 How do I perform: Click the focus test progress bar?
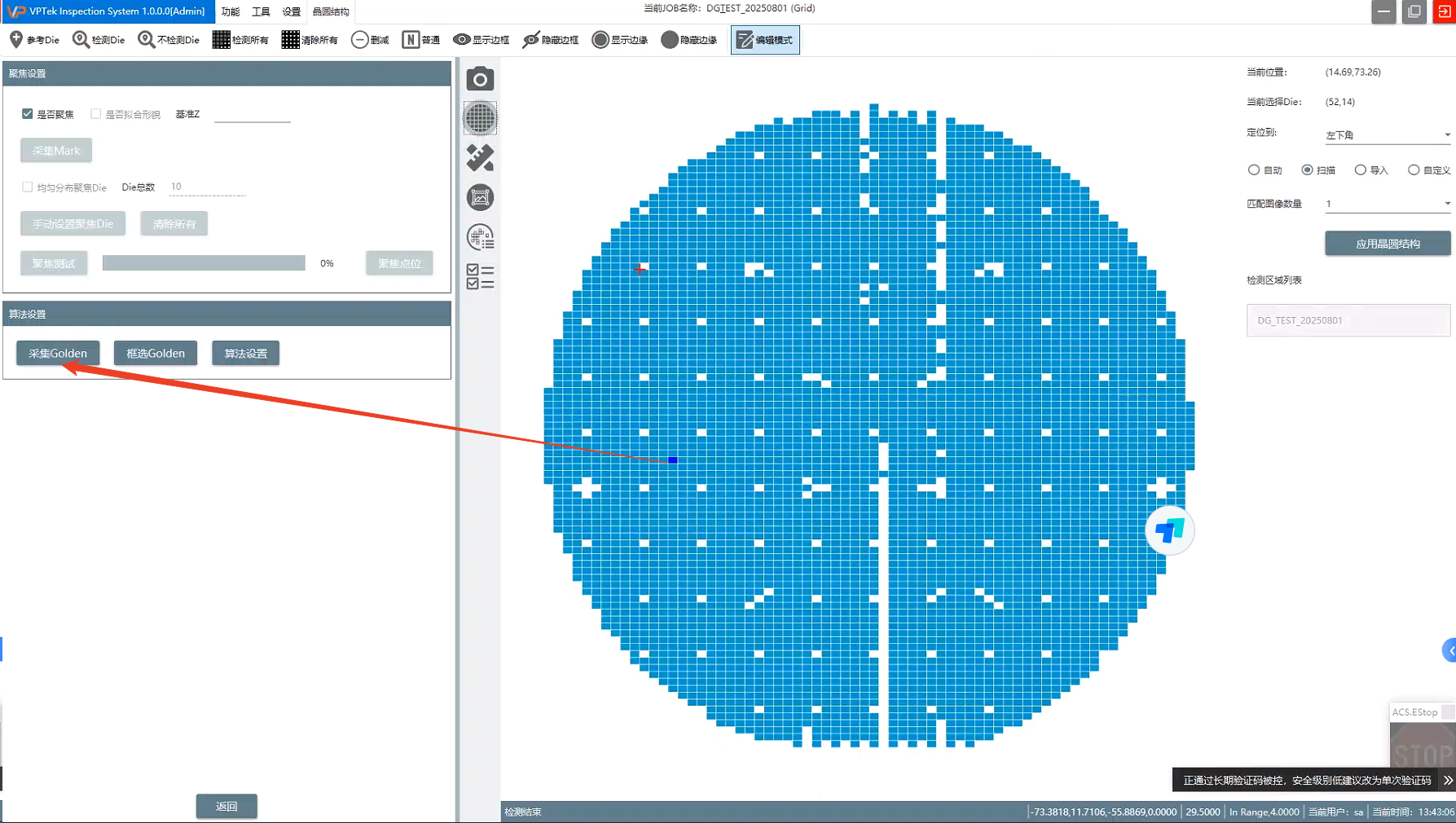[x=204, y=263]
